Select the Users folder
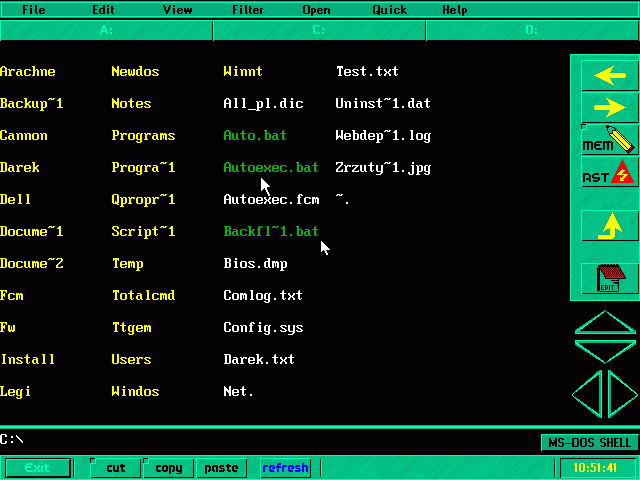Viewport: 640px width, 480px height. click(x=131, y=360)
